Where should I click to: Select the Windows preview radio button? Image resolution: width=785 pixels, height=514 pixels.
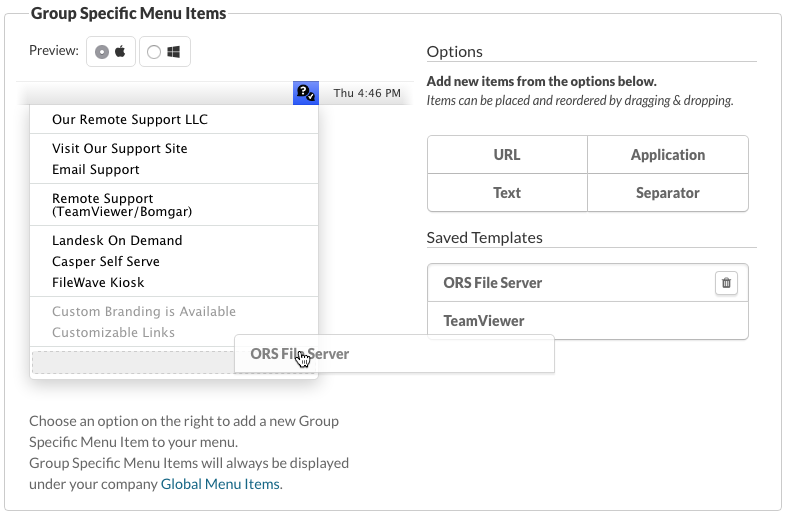point(154,52)
